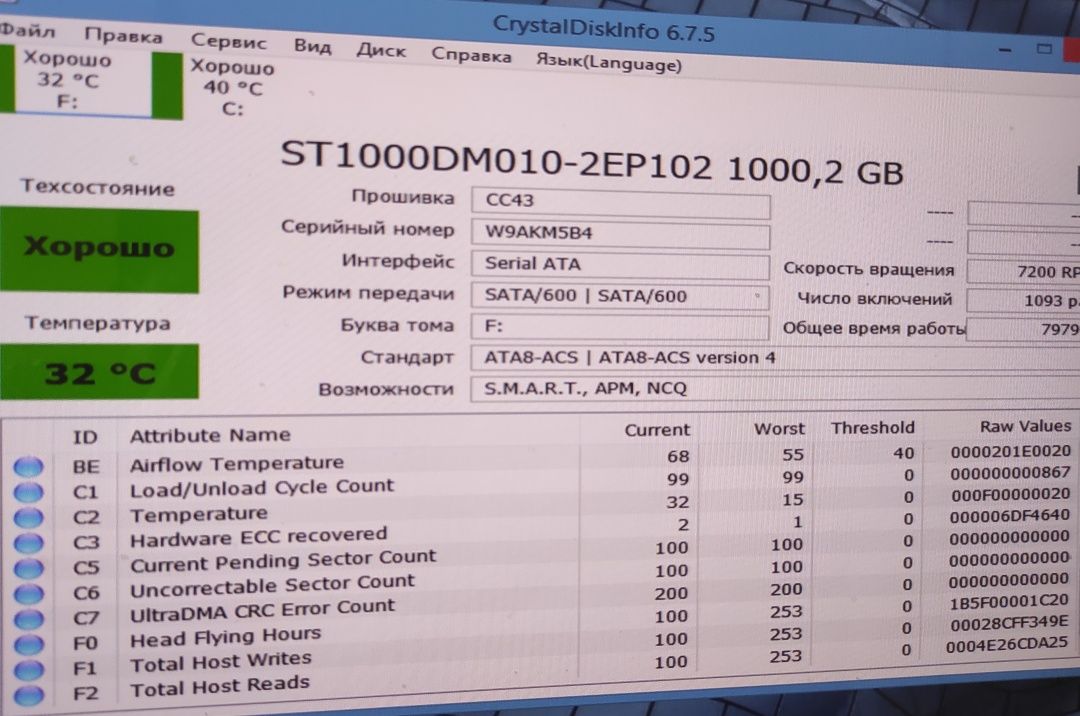This screenshot has width=1080, height=716.
Task: Click the Прошивка field showing CC43
Action: (x=621, y=202)
